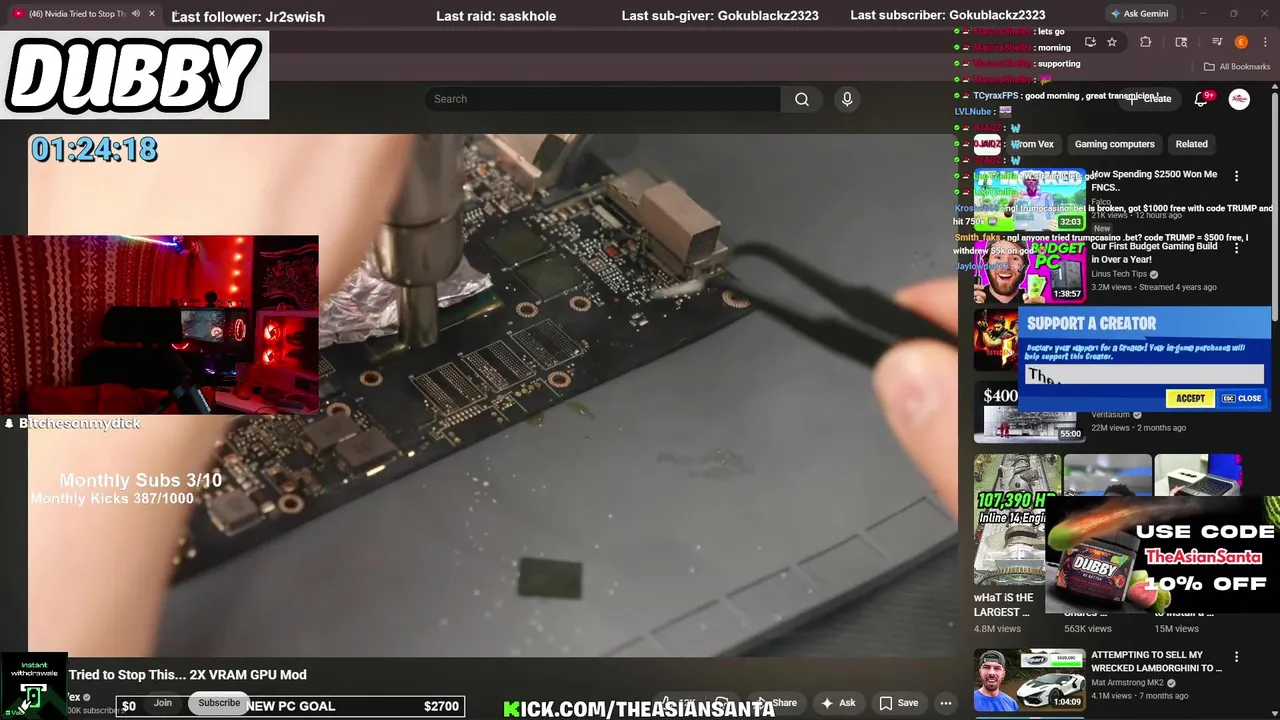This screenshot has height=720, width=1280.
Task: Select the Related filter chip
Action: [x=1191, y=144]
